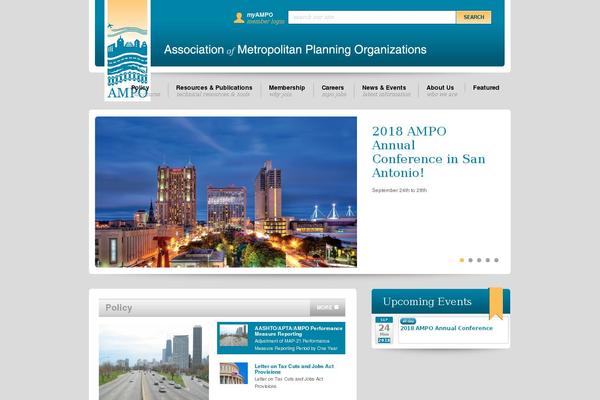This screenshot has width=600, height=400.
Task: Open the 2018 AMPO Annual Conference in San Antonio headline
Action: [429, 152]
